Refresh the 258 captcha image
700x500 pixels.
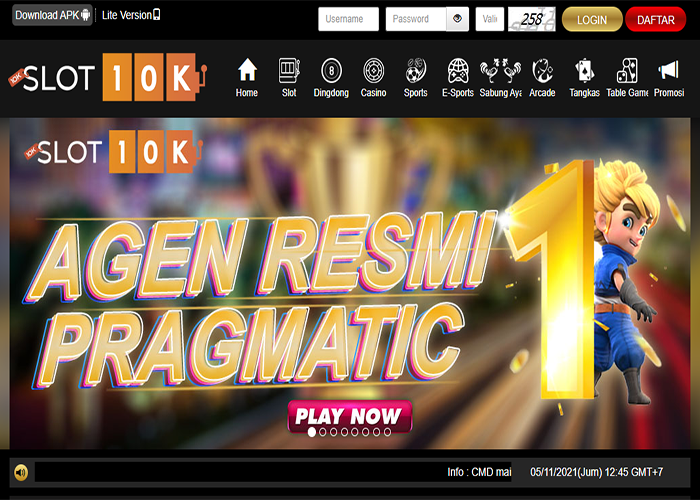click(532, 19)
